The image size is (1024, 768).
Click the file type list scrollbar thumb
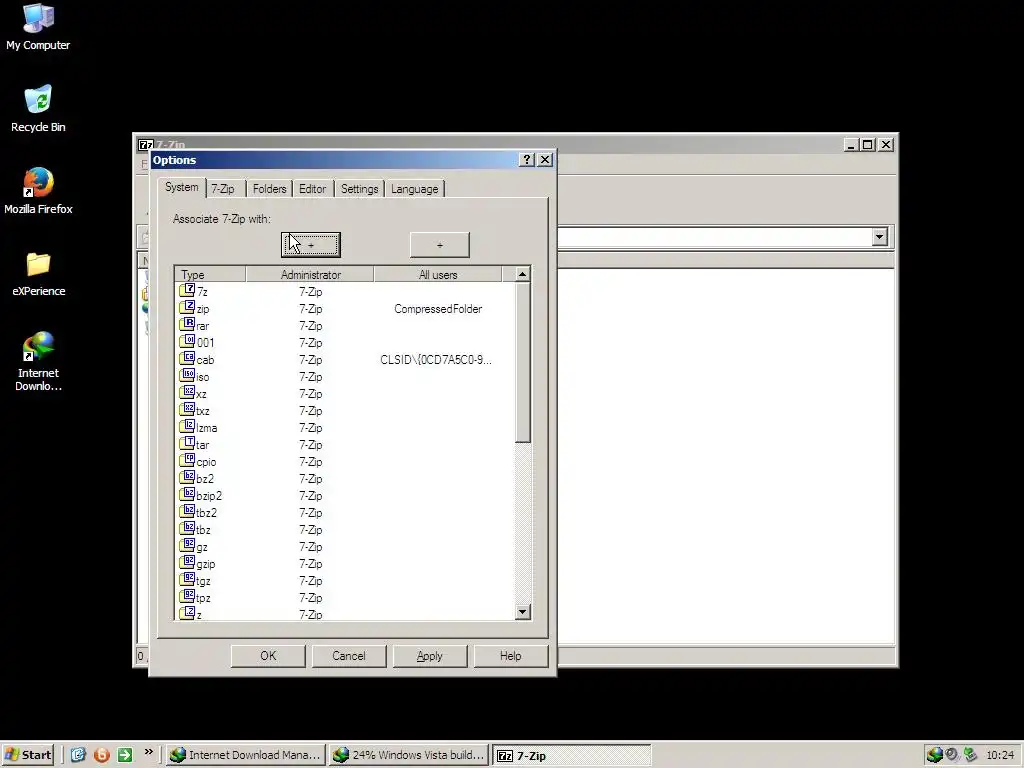tap(522, 362)
